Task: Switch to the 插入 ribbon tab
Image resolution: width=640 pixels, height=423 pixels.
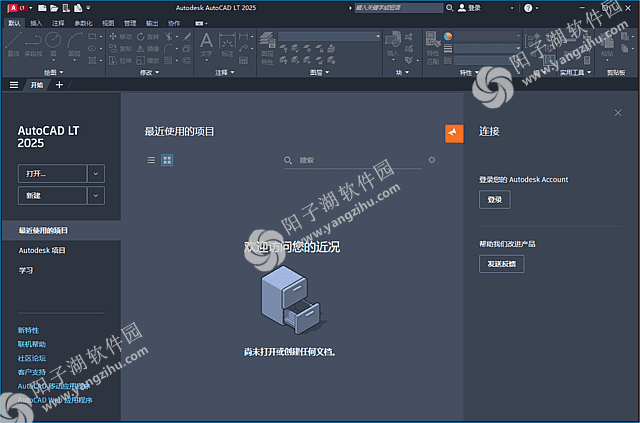Action: [x=36, y=23]
